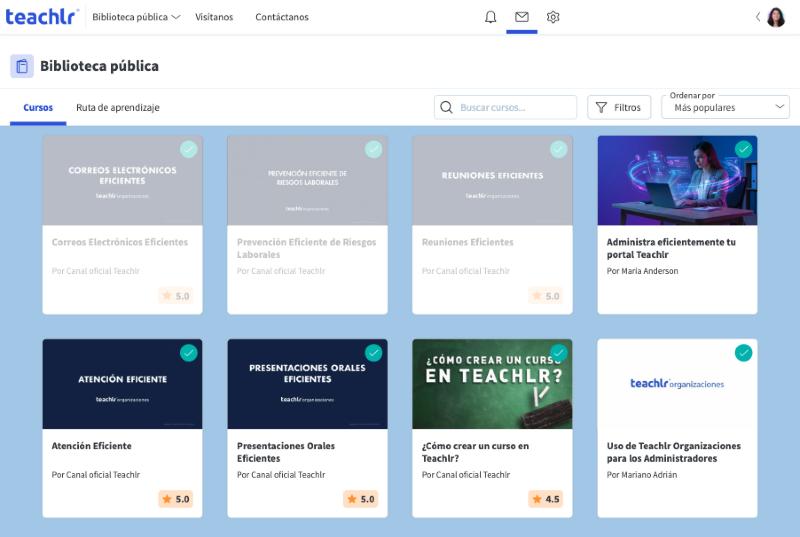Click 5.0 star rating on Correos Electrónicos Eficientes
The height and width of the screenshot is (537, 800).
pos(176,296)
